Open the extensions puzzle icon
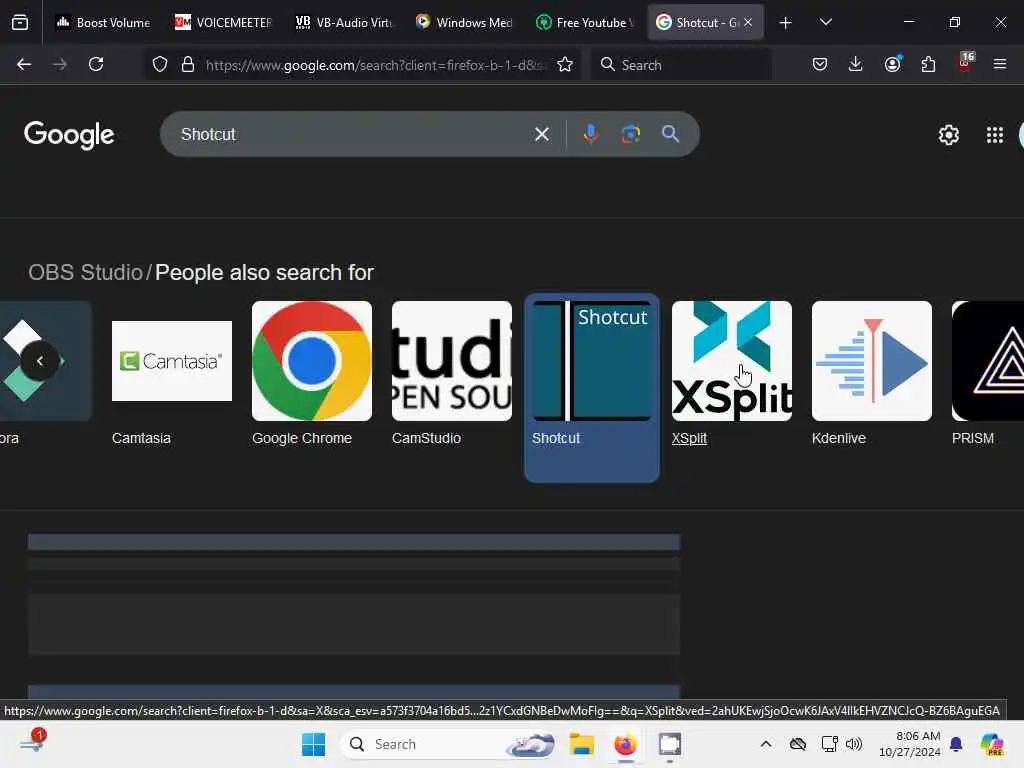The image size is (1024, 768). [928, 64]
